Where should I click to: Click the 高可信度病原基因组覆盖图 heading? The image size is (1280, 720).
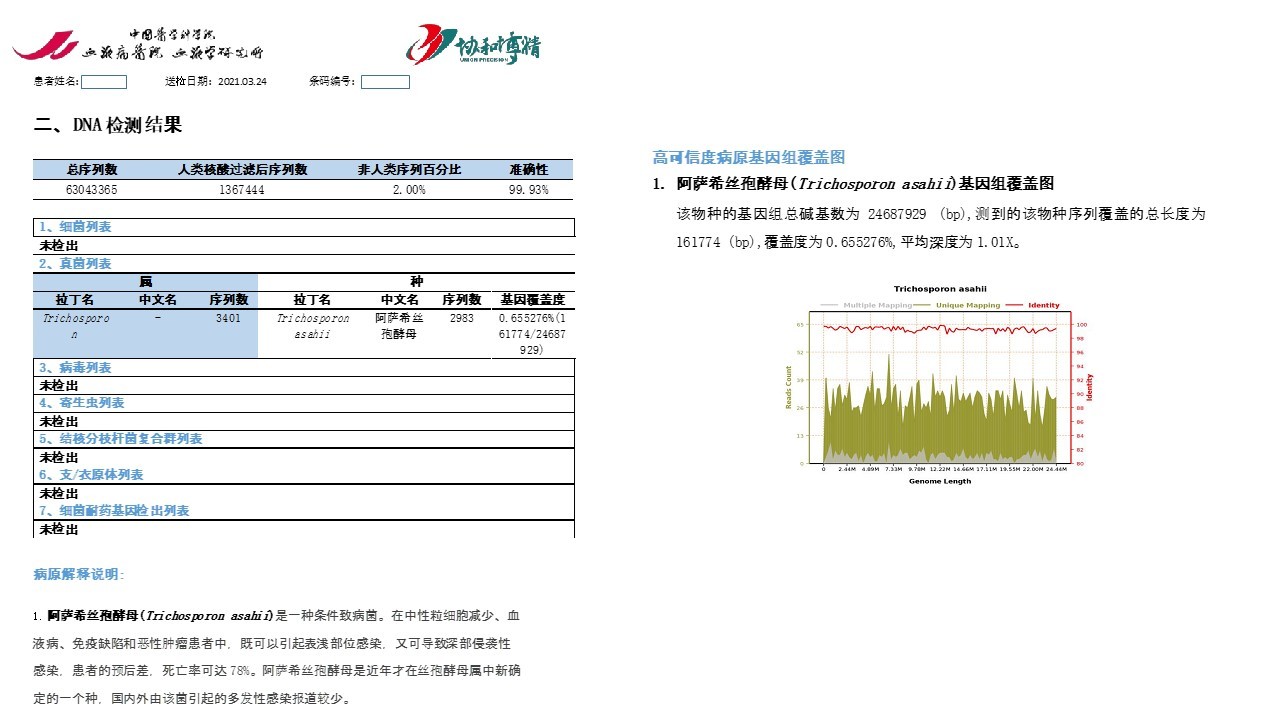pos(749,157)
